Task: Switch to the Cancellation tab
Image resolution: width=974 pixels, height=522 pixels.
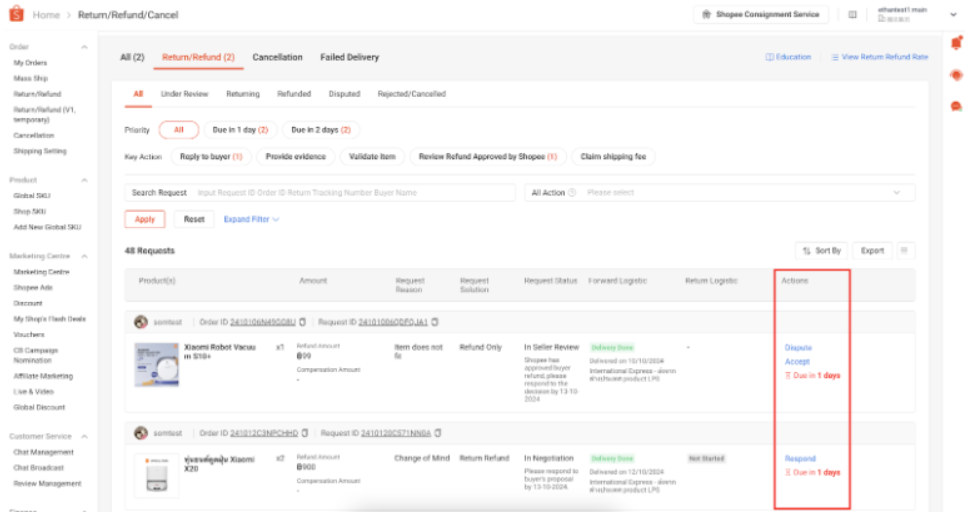Action: click(277, 57)
